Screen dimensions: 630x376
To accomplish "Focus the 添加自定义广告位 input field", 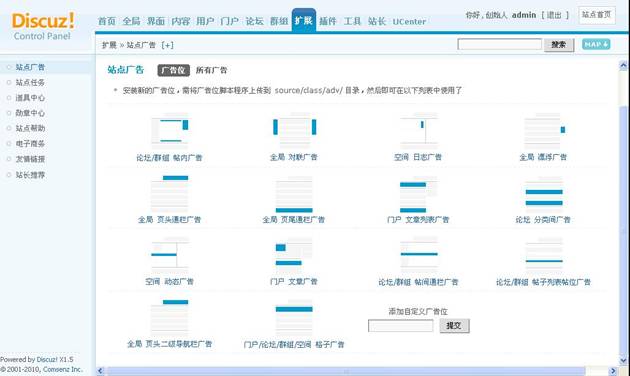I will click(x=401, y=326).
